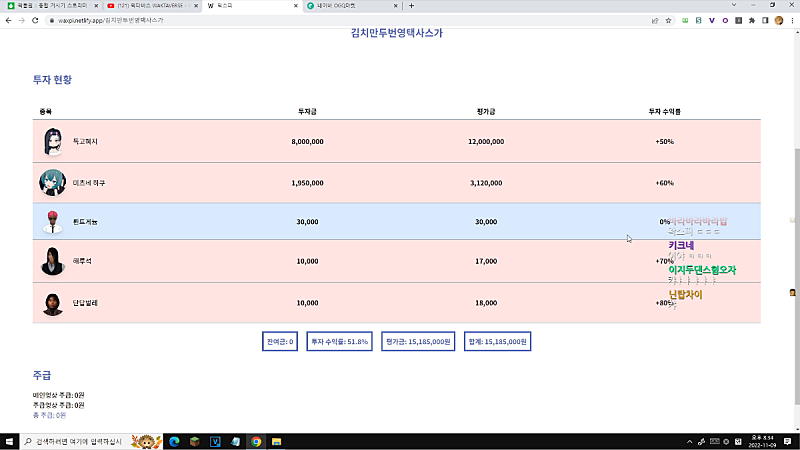Click the 투자 현황 heading
The image size is (800, 450).
click(52, 80)
